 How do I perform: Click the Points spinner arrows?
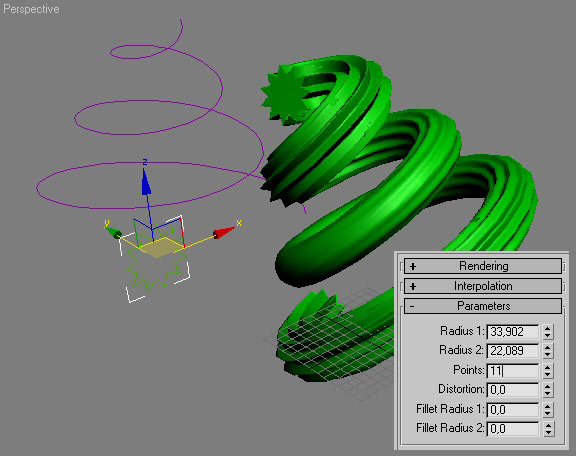[x=548, y=370]
